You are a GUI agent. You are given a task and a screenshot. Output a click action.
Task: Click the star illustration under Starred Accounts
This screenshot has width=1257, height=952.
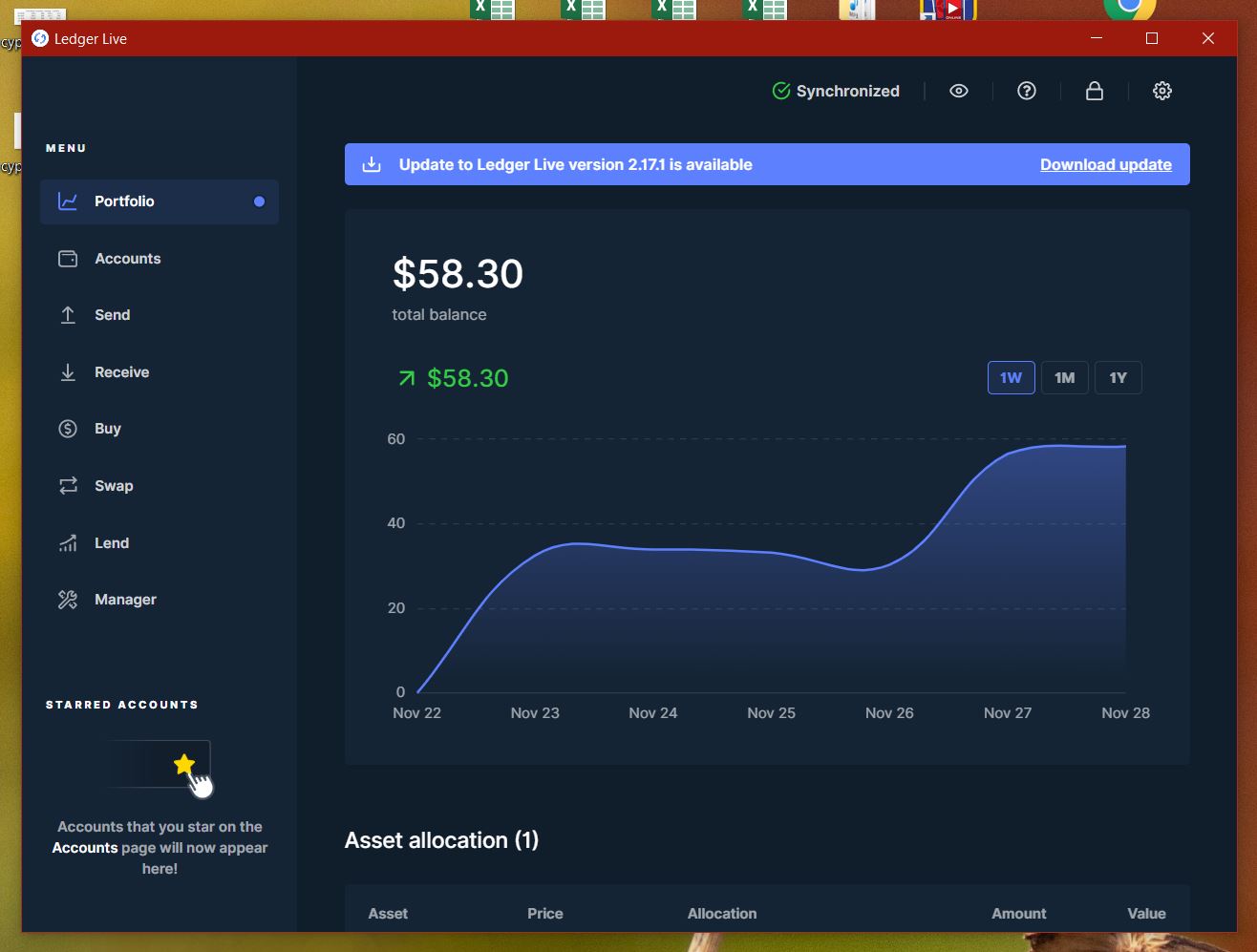pos(184,764)
